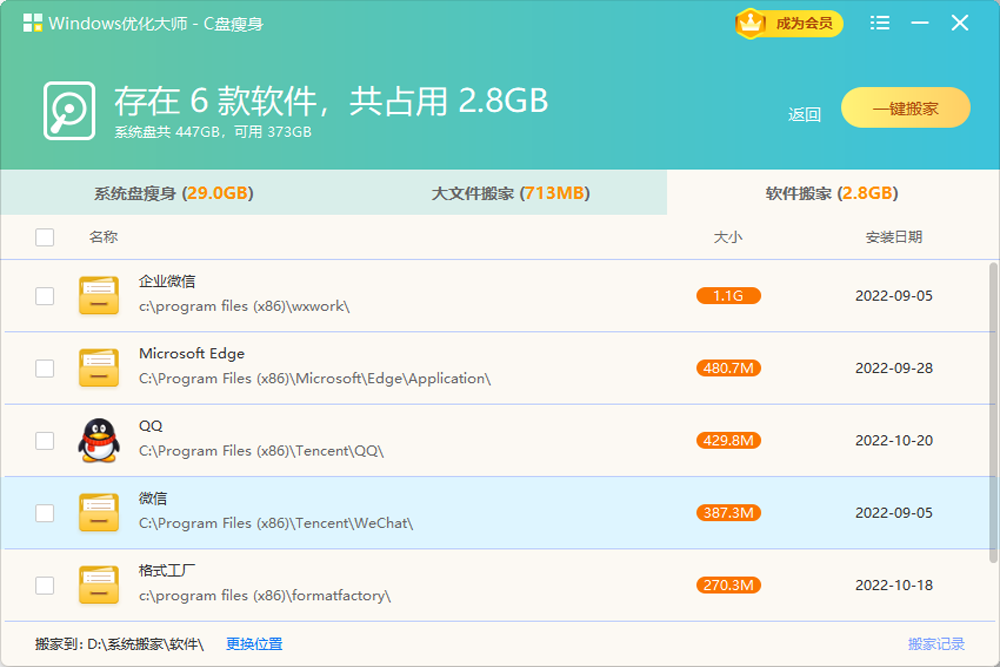The image size is (1000, 667).
Task: Click the Microsoft Edge folder icon
Action: [x=99, y=368]
